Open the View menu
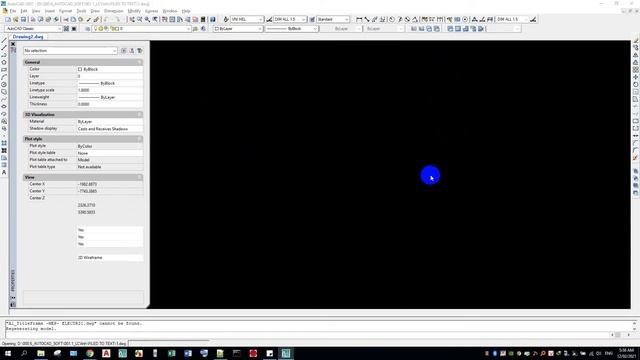 pyautogui.click(x=36, y=11)
